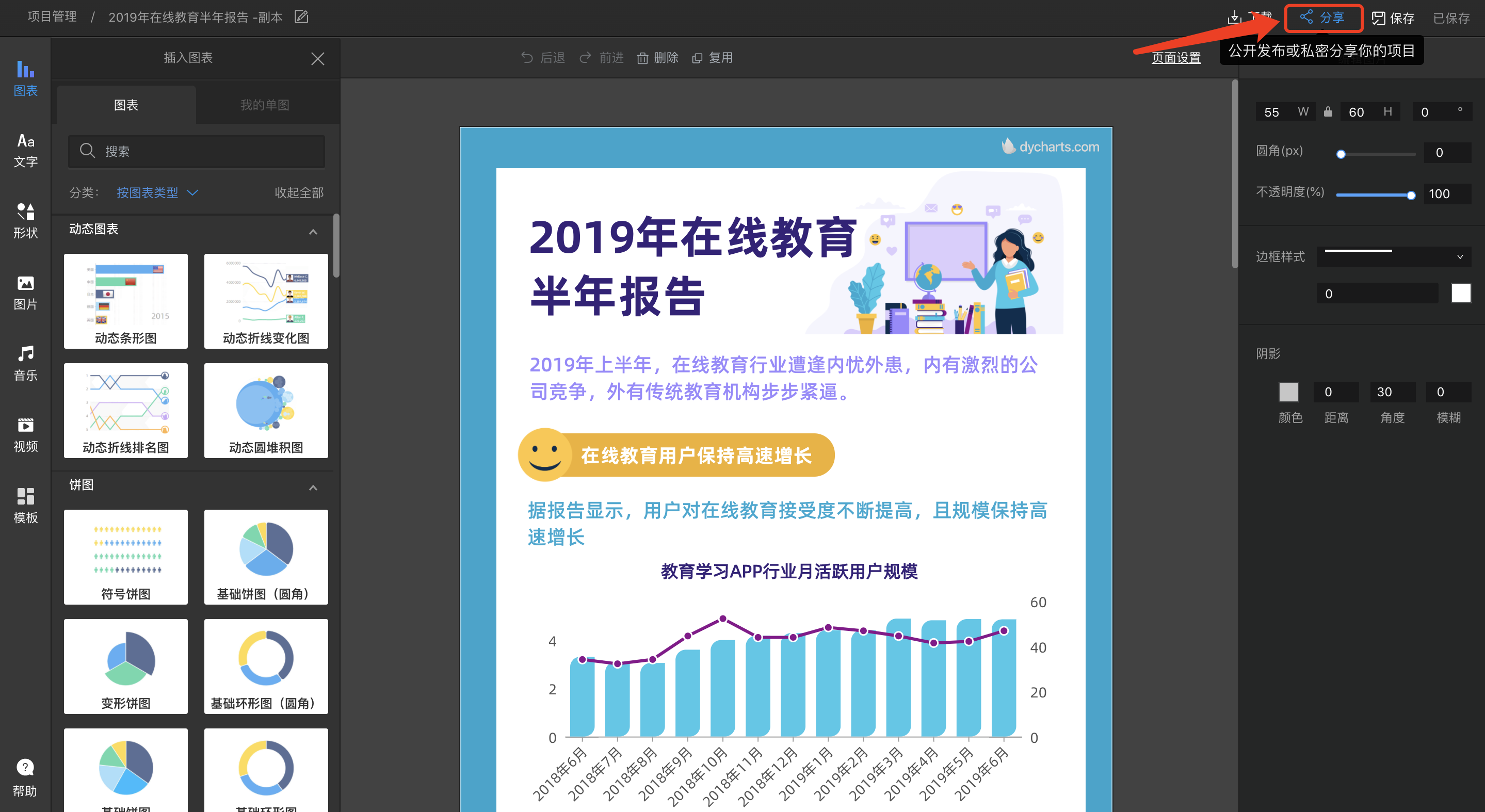Click the shadow 距离 distance field

pyautogui.click(x=1336, y=392)
